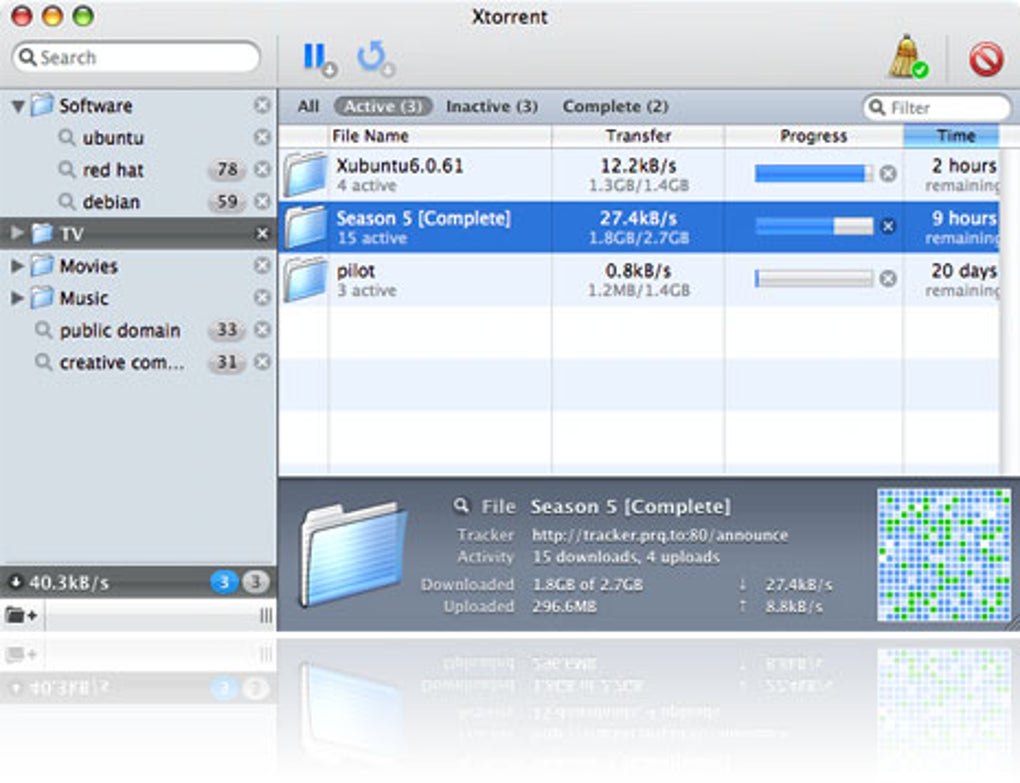Sort by the Transfer column header
1020x783 pixels.
click(638, 136)
